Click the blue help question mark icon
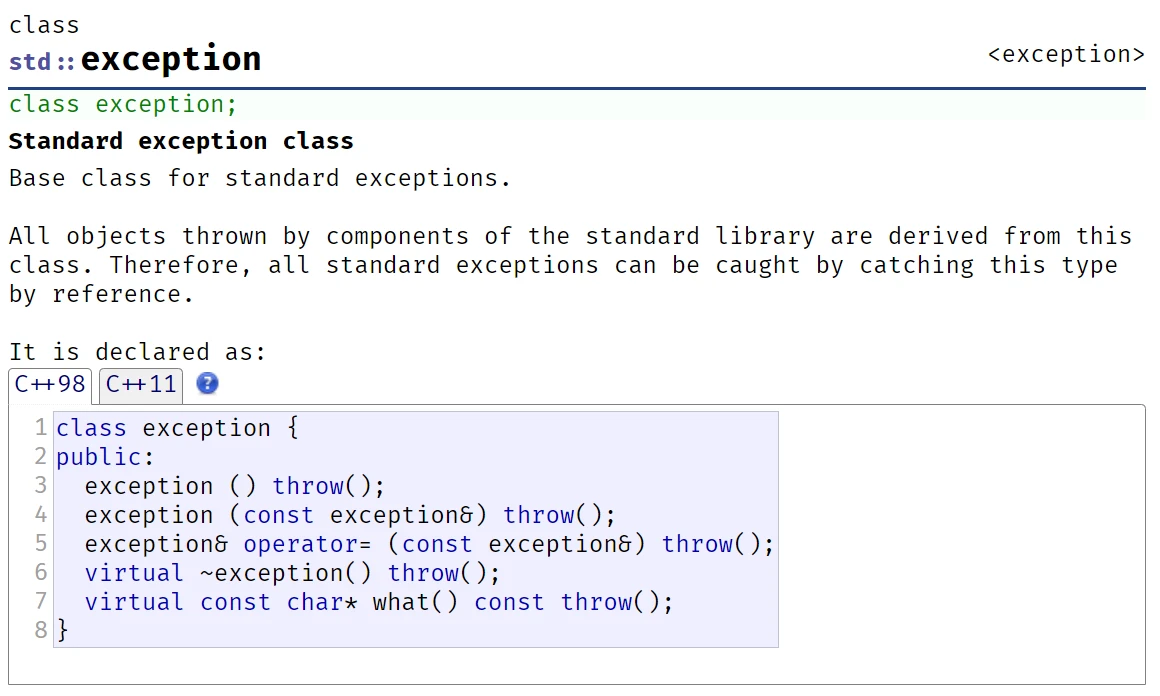 click(x=207, y=383)
